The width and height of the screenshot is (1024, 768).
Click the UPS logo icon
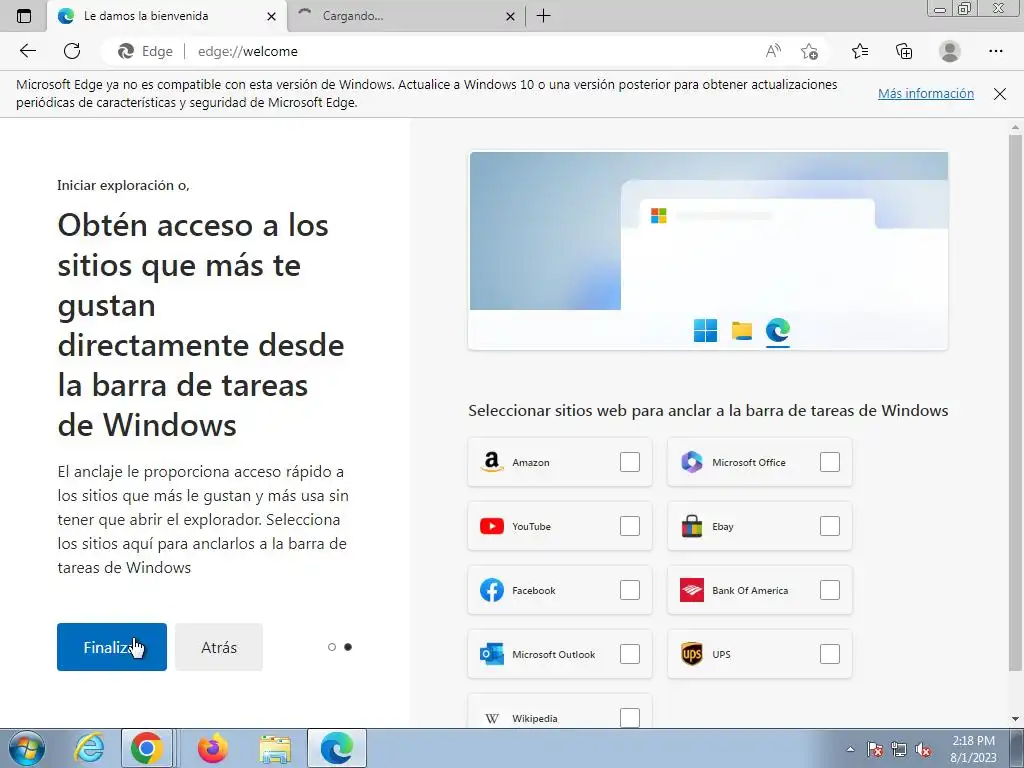[692, 654]
